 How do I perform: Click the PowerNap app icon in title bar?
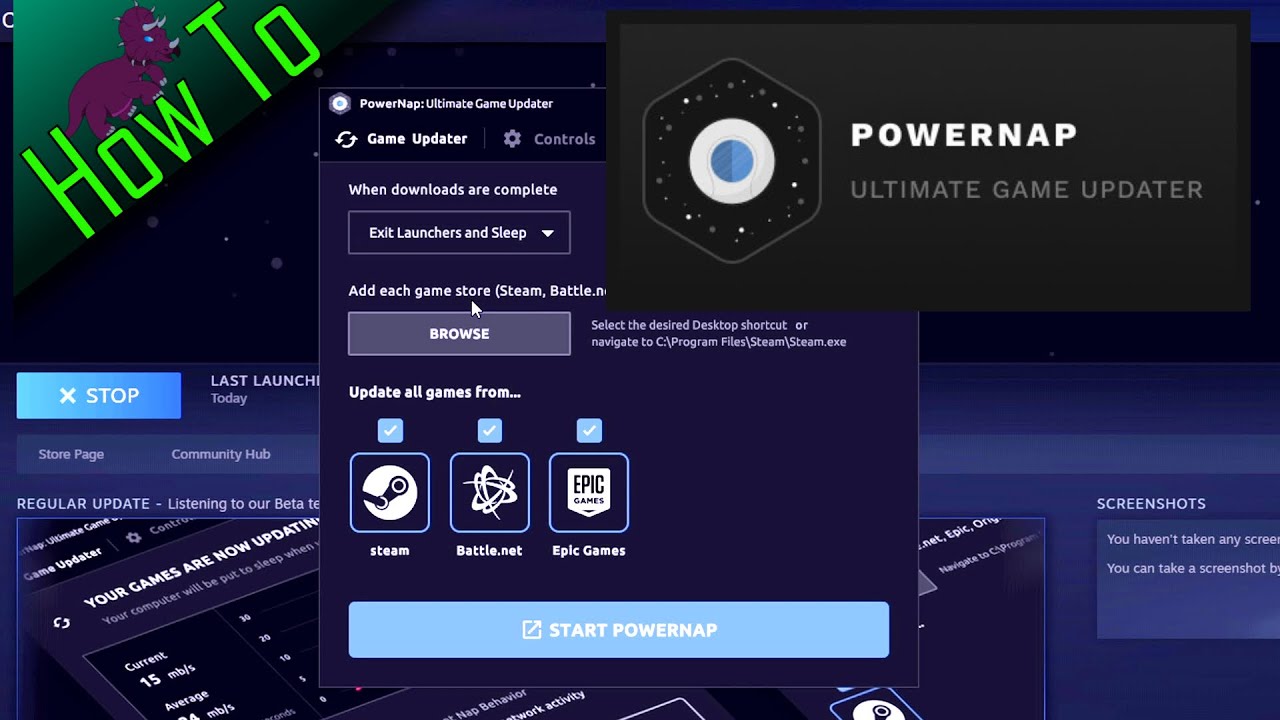click(x=340, y=103)
